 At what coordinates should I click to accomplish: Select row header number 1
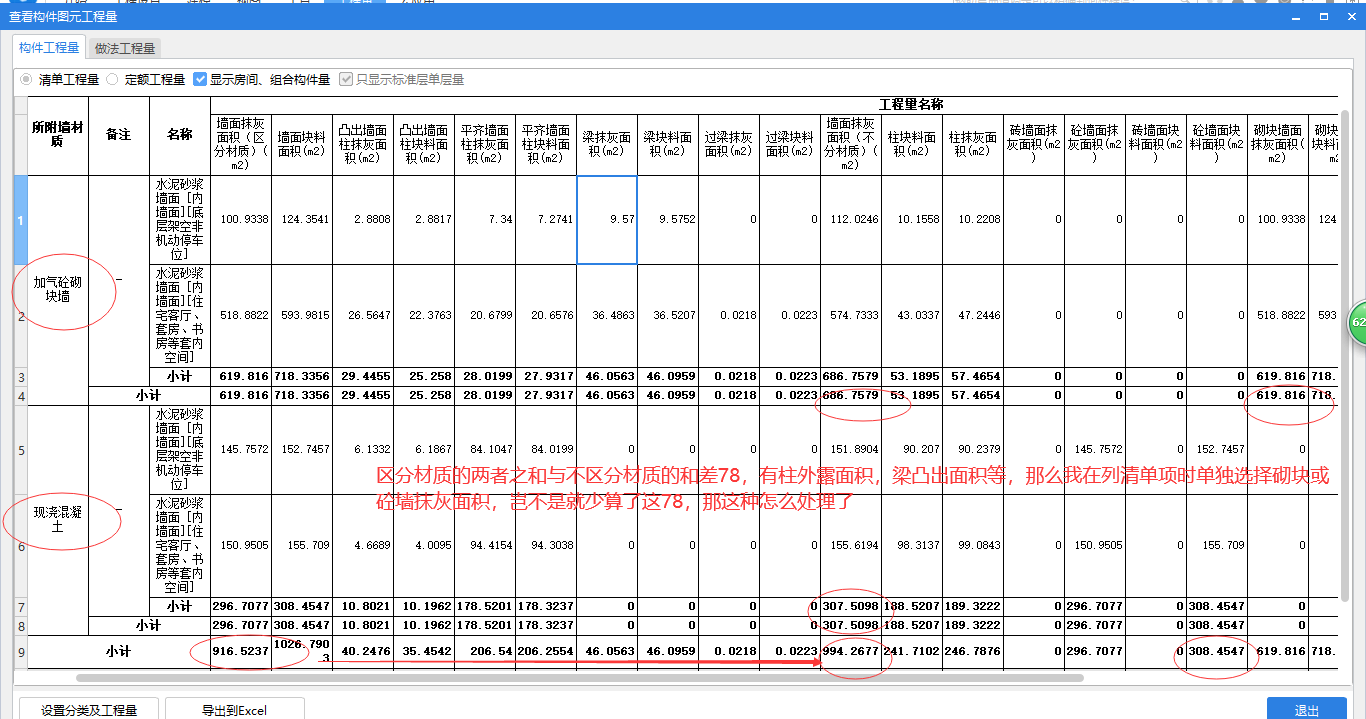(x=21, y=219)
